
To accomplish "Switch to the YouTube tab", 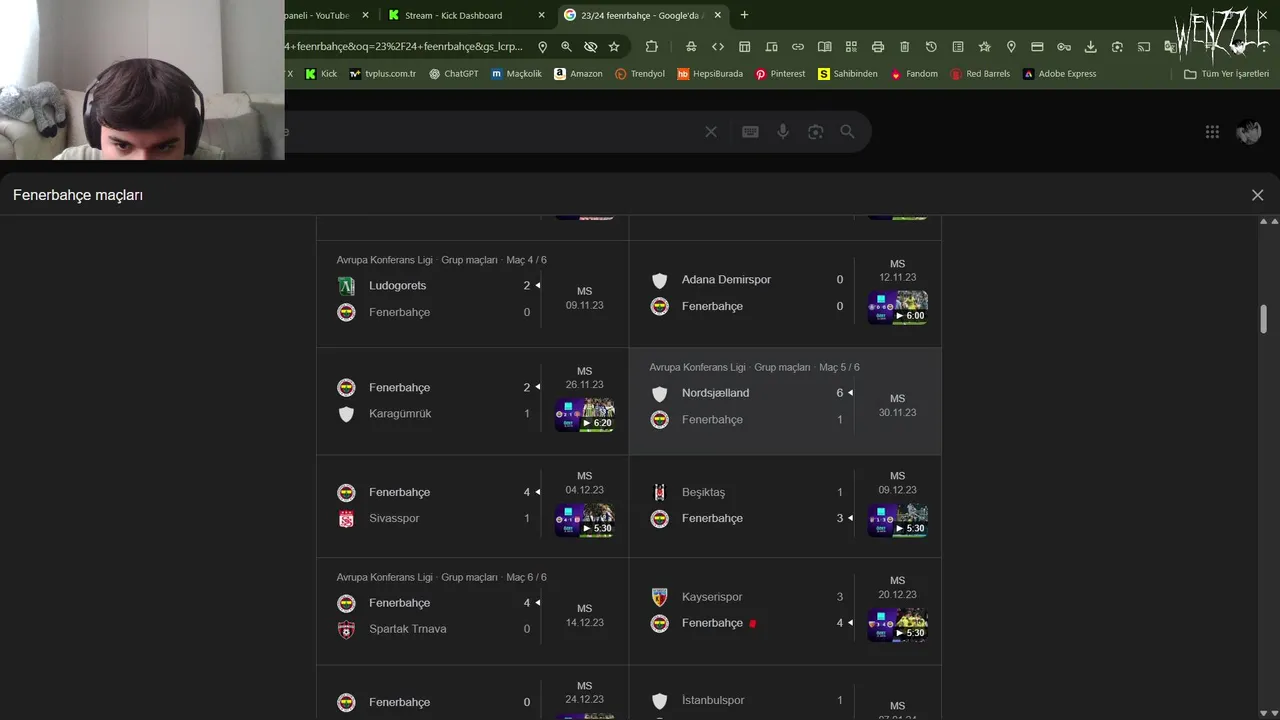I will pos(329,15).
